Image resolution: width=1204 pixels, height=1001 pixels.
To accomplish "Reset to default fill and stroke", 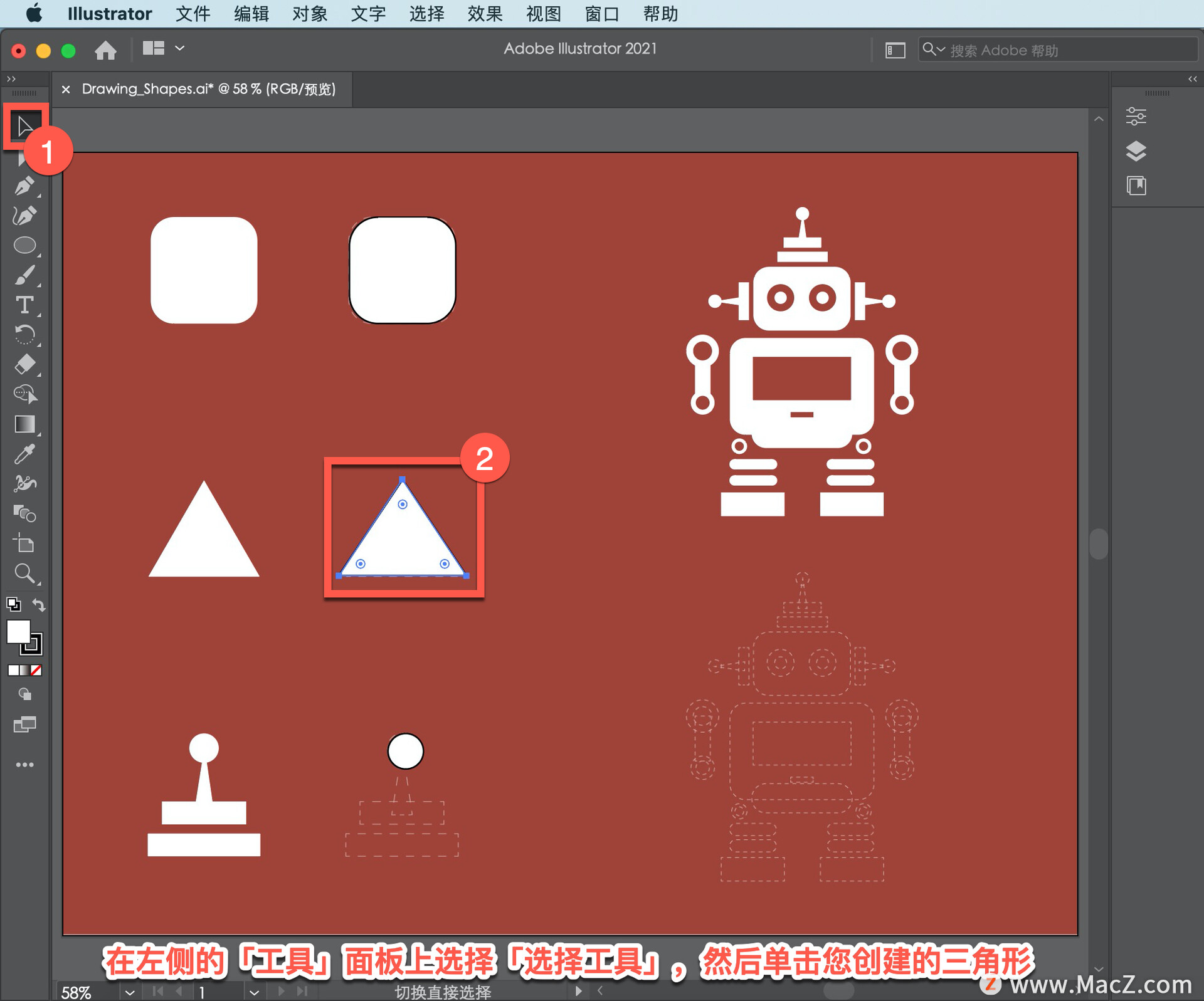I will pyautogui.click(x=13, y=605).
